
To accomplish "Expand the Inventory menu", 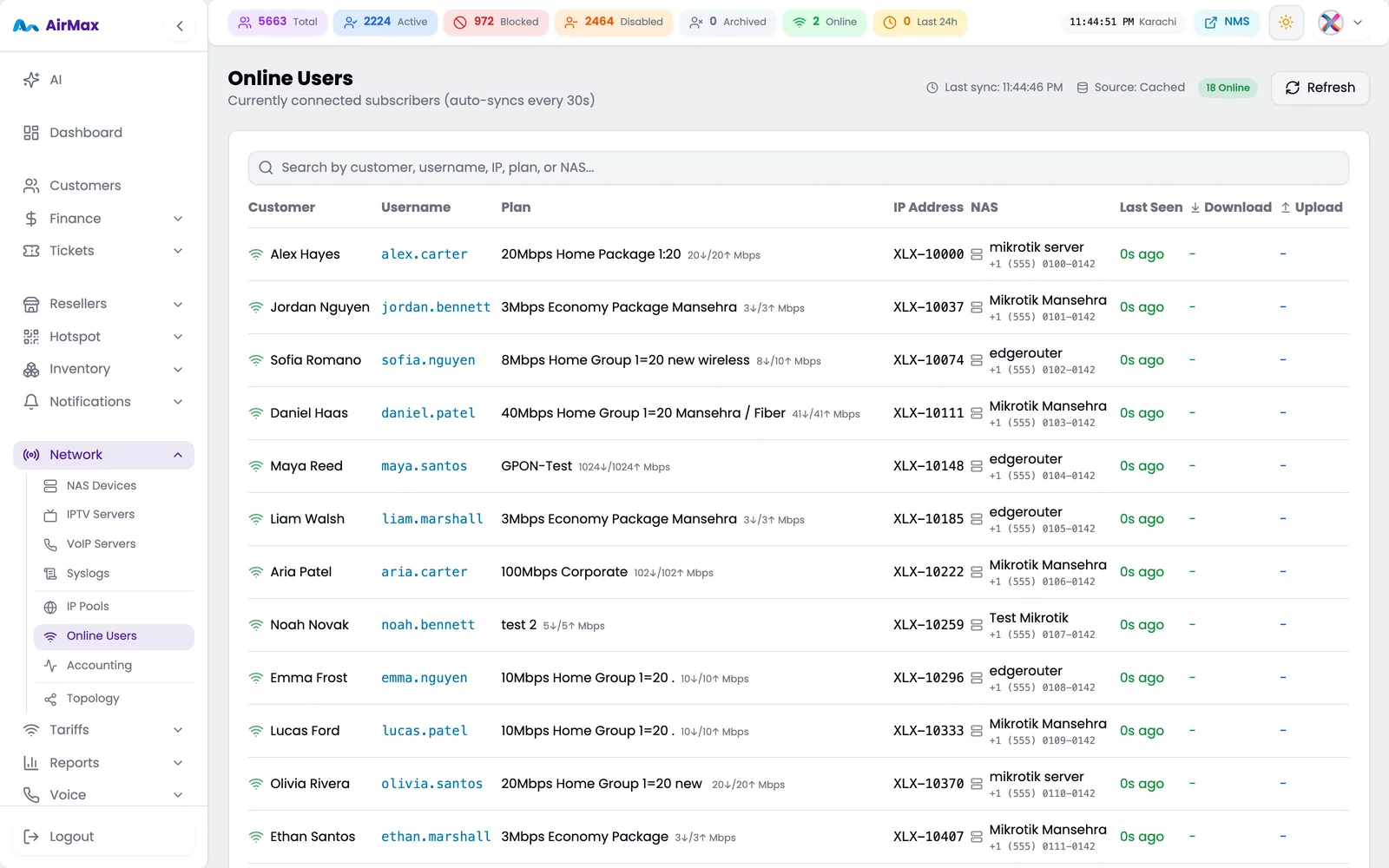I will tap(103, 369).
